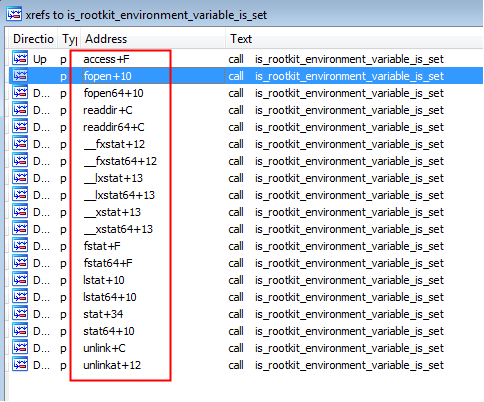Click the xref icon in the __fxstat64+12 row

tap(20, 160)
